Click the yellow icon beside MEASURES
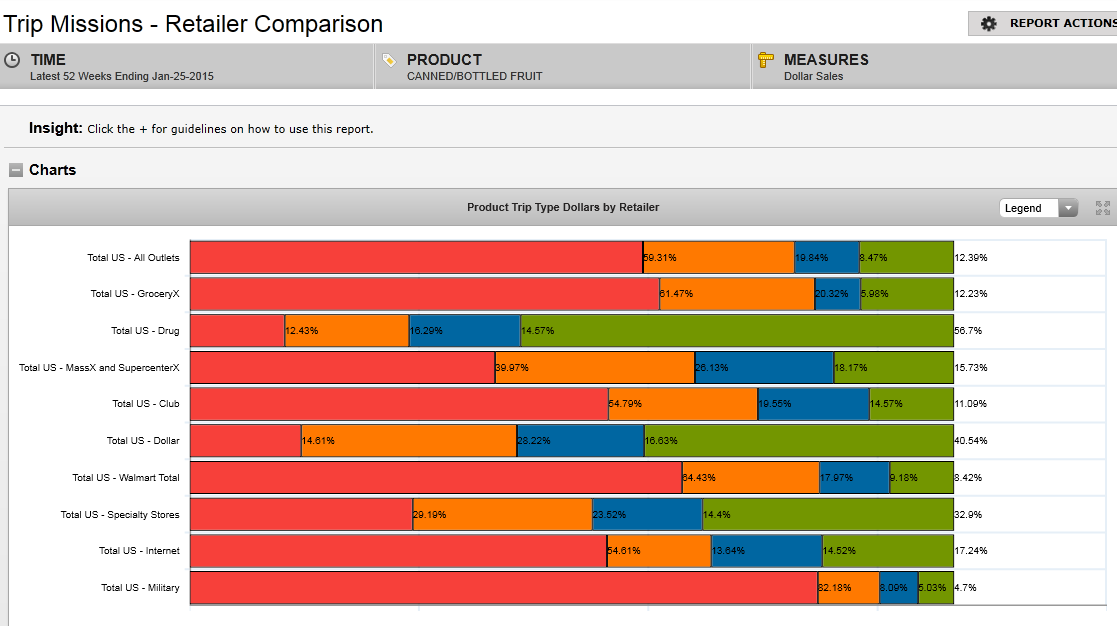Screen dimensions: 1117x626 click(x=766, y=60)
